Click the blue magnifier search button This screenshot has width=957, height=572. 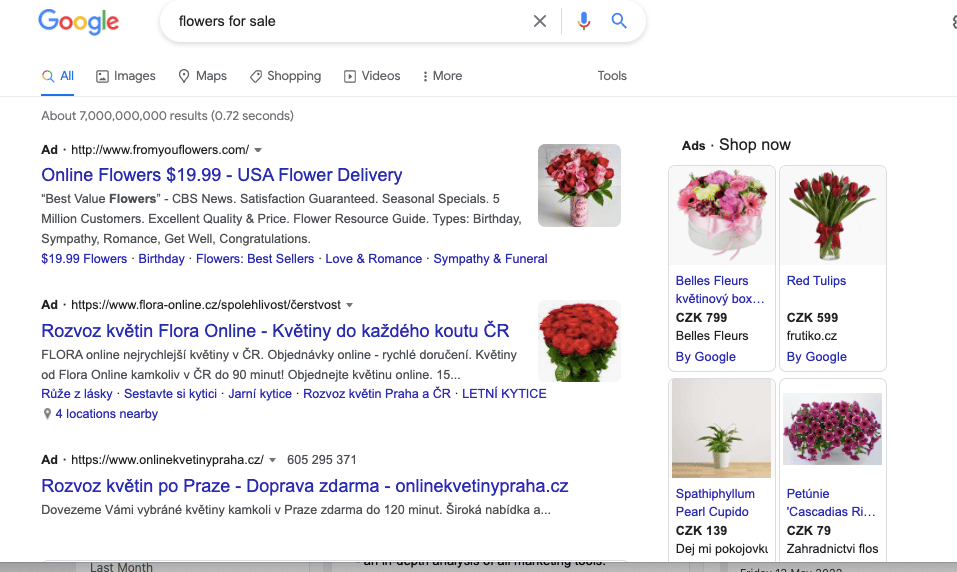[619, 21]
